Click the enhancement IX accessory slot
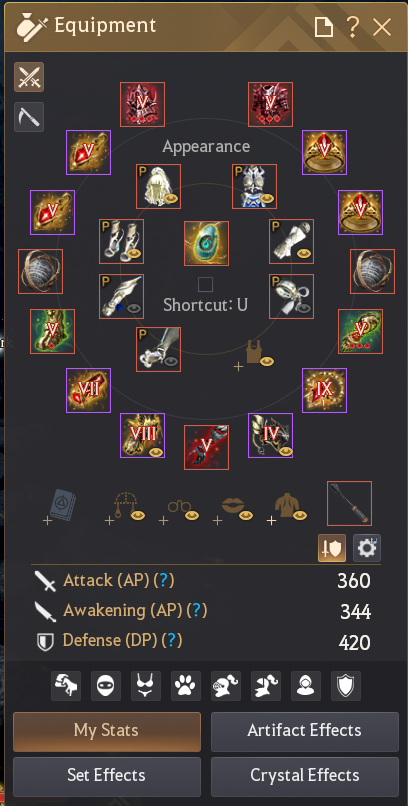The image size is (408, 806). 324,390
